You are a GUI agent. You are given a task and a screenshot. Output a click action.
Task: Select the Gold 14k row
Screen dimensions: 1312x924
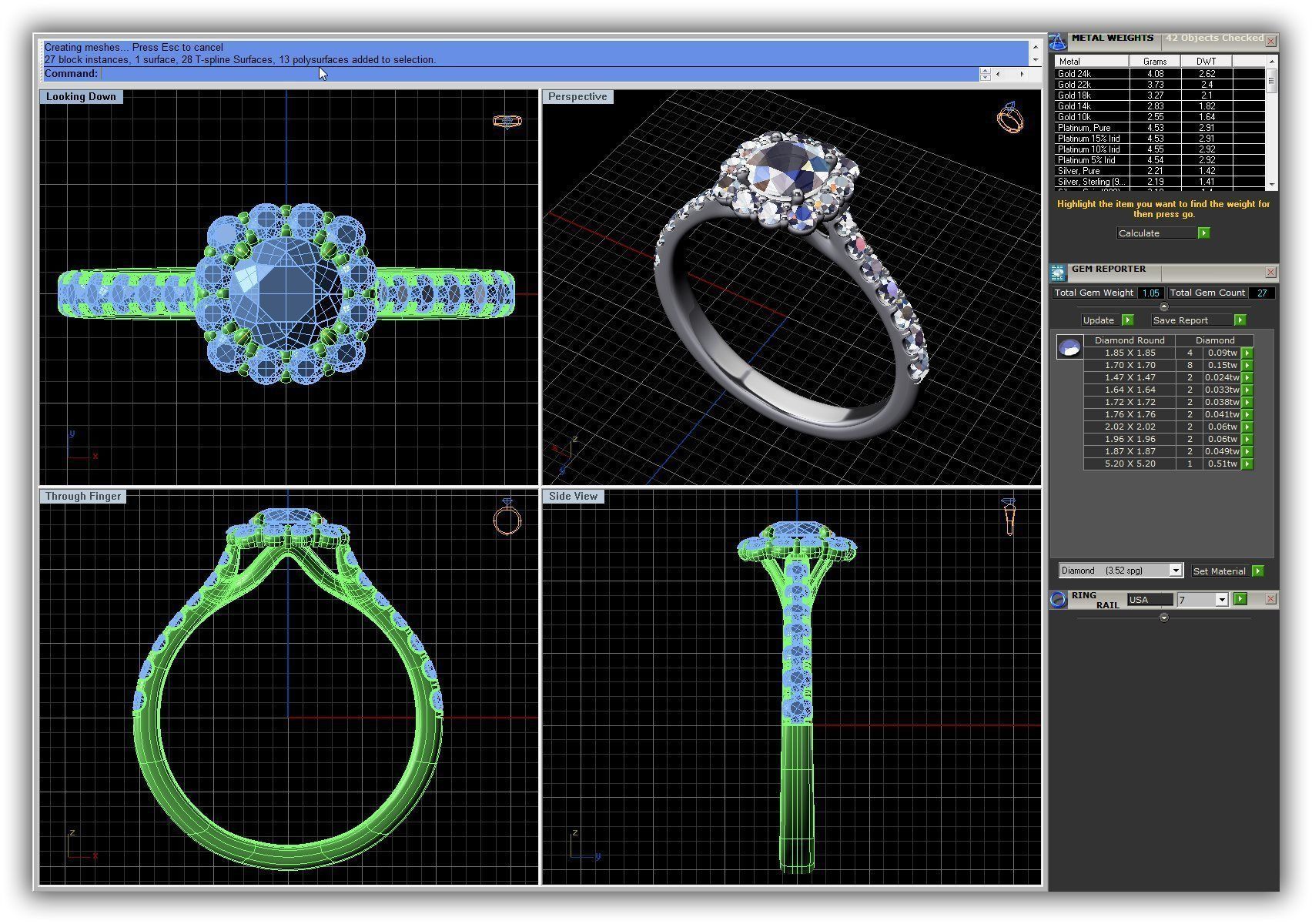tap(1160, 106)
